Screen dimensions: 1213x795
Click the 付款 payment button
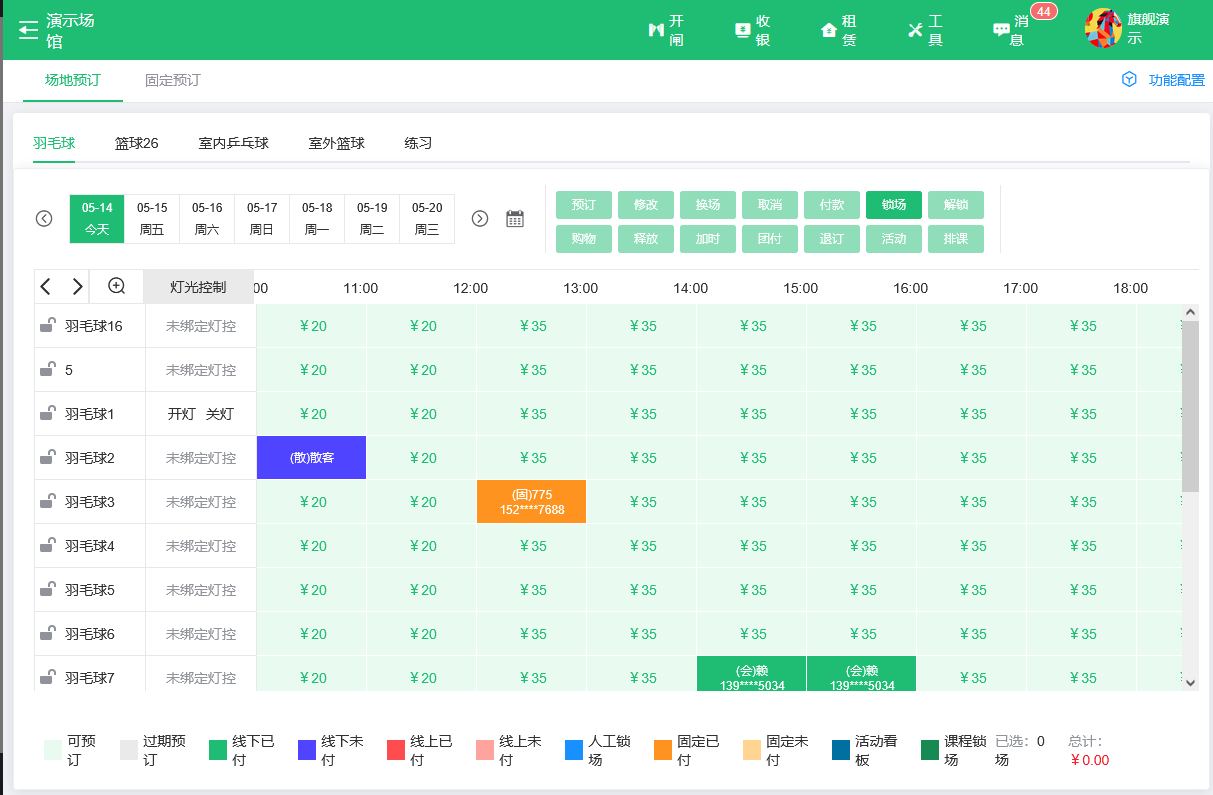click(x=832, y=205)
